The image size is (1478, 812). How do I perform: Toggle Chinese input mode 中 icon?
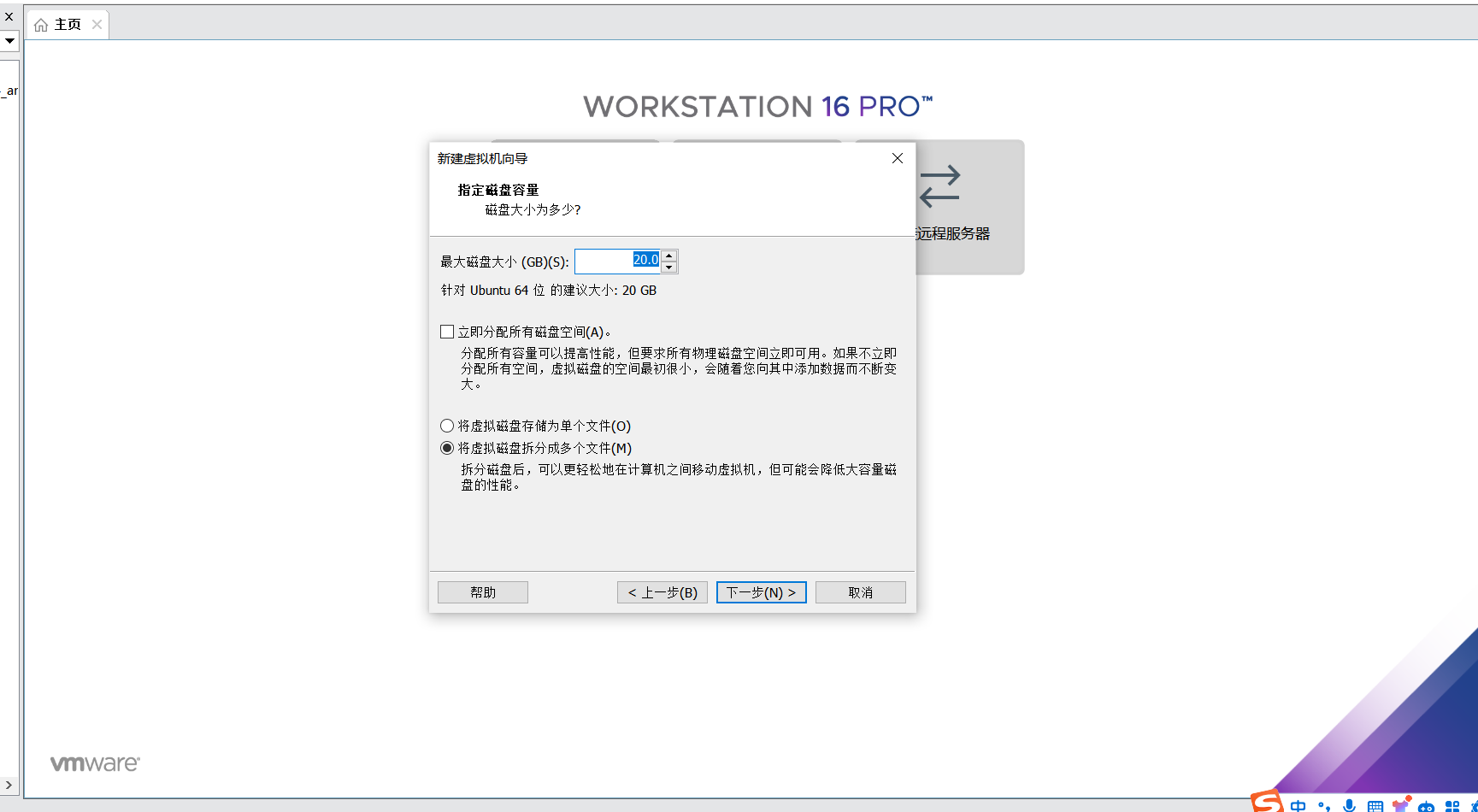click(x=1298, y=806)
